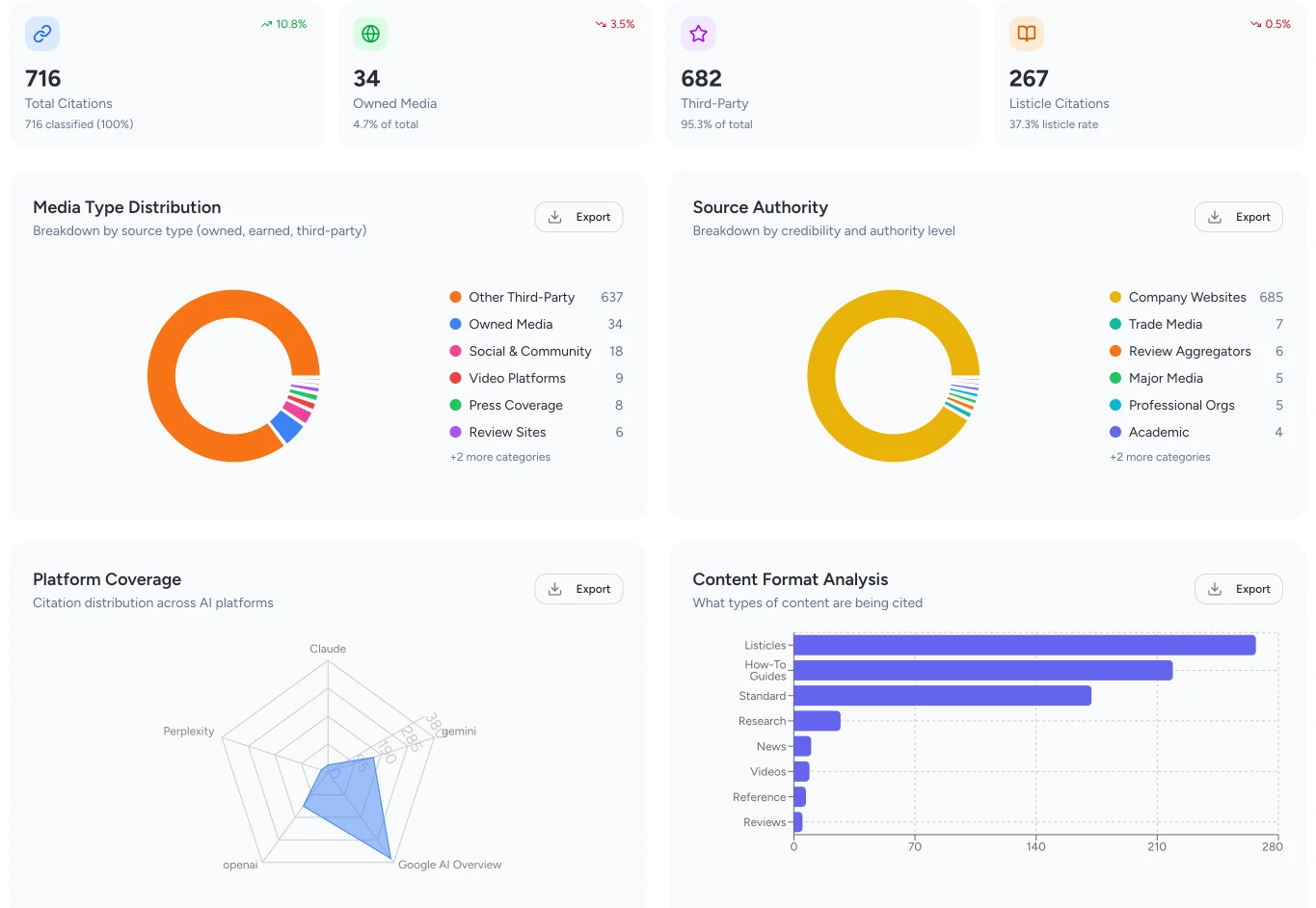Click the Source Authority donut chart segment
Viewport: 1316px width, 908px height.
tap(893, 297)
